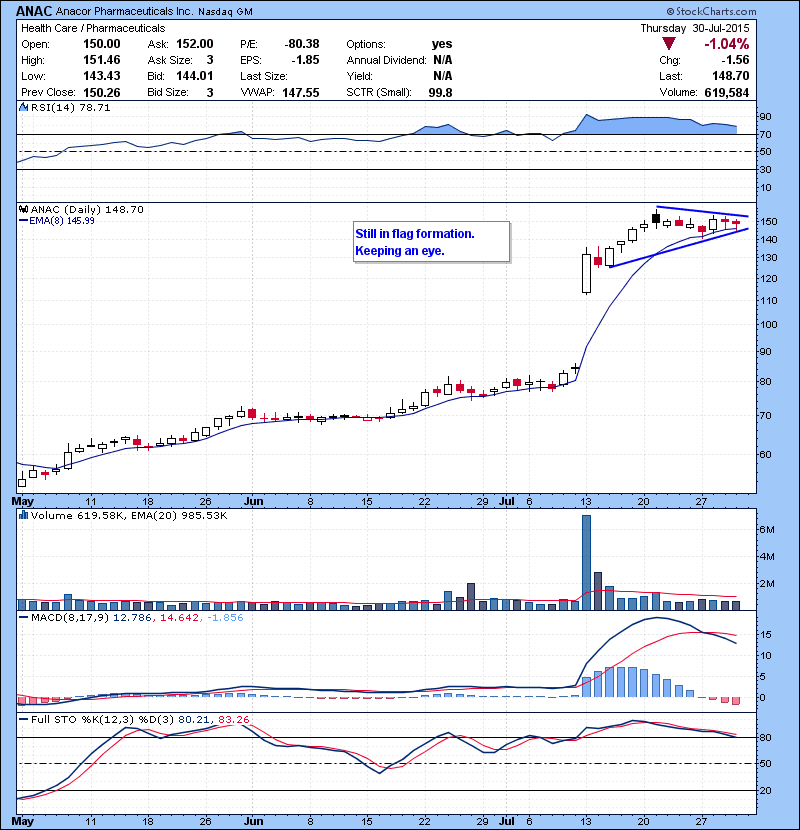This screenshot has height=830, width=800.
Task: Click the black candle at the flag's peak
Action: click(x=656, y=218)
